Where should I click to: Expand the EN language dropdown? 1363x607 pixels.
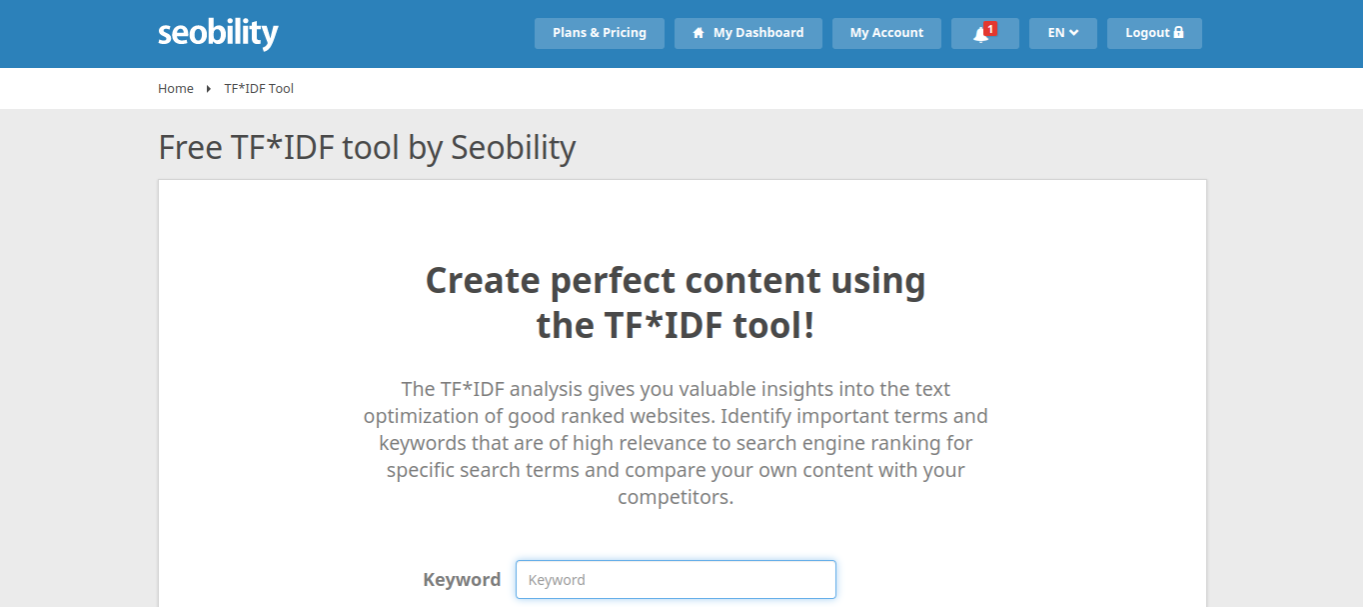pyautogui.click(x=1063, y=33)
